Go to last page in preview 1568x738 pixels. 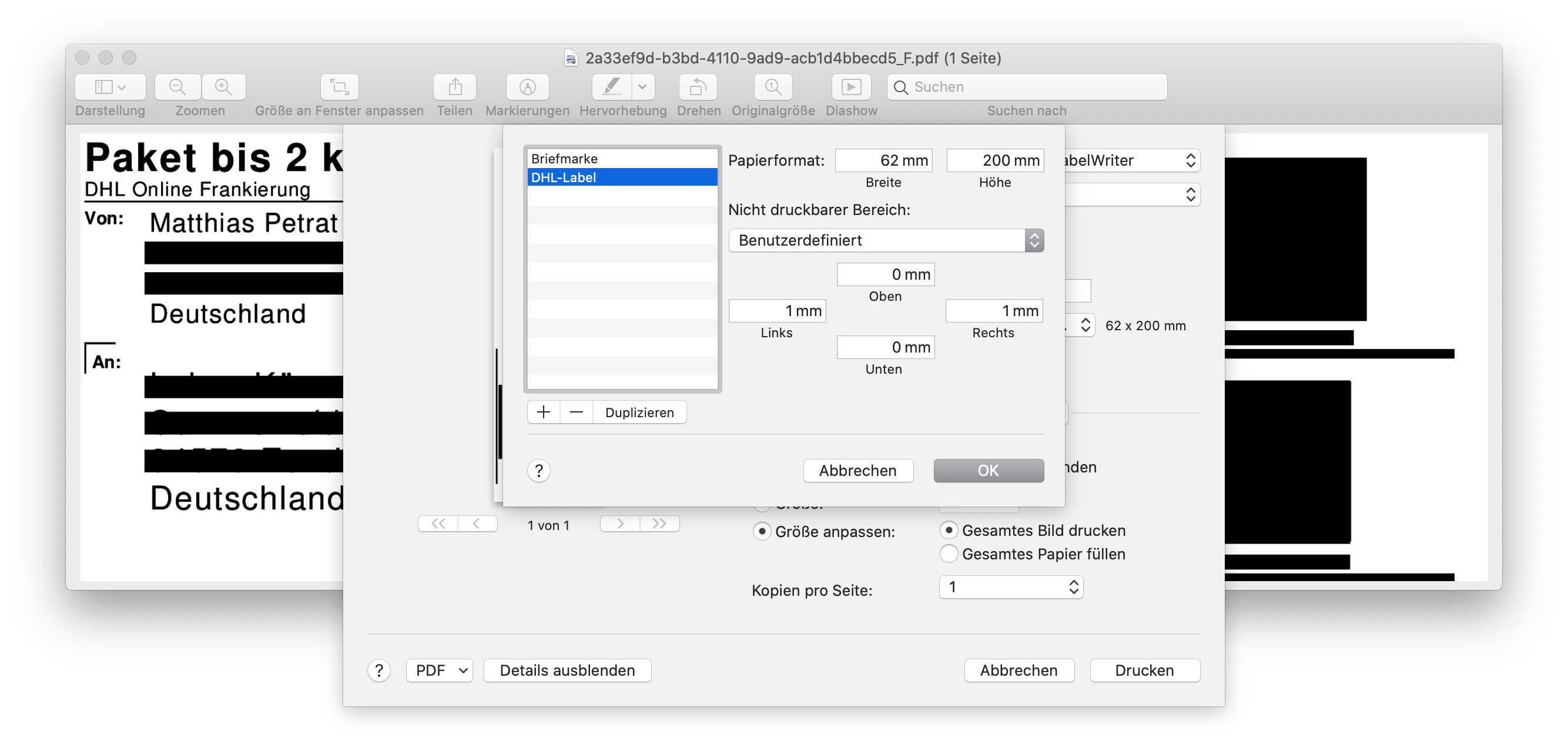[x=659, y=524]
